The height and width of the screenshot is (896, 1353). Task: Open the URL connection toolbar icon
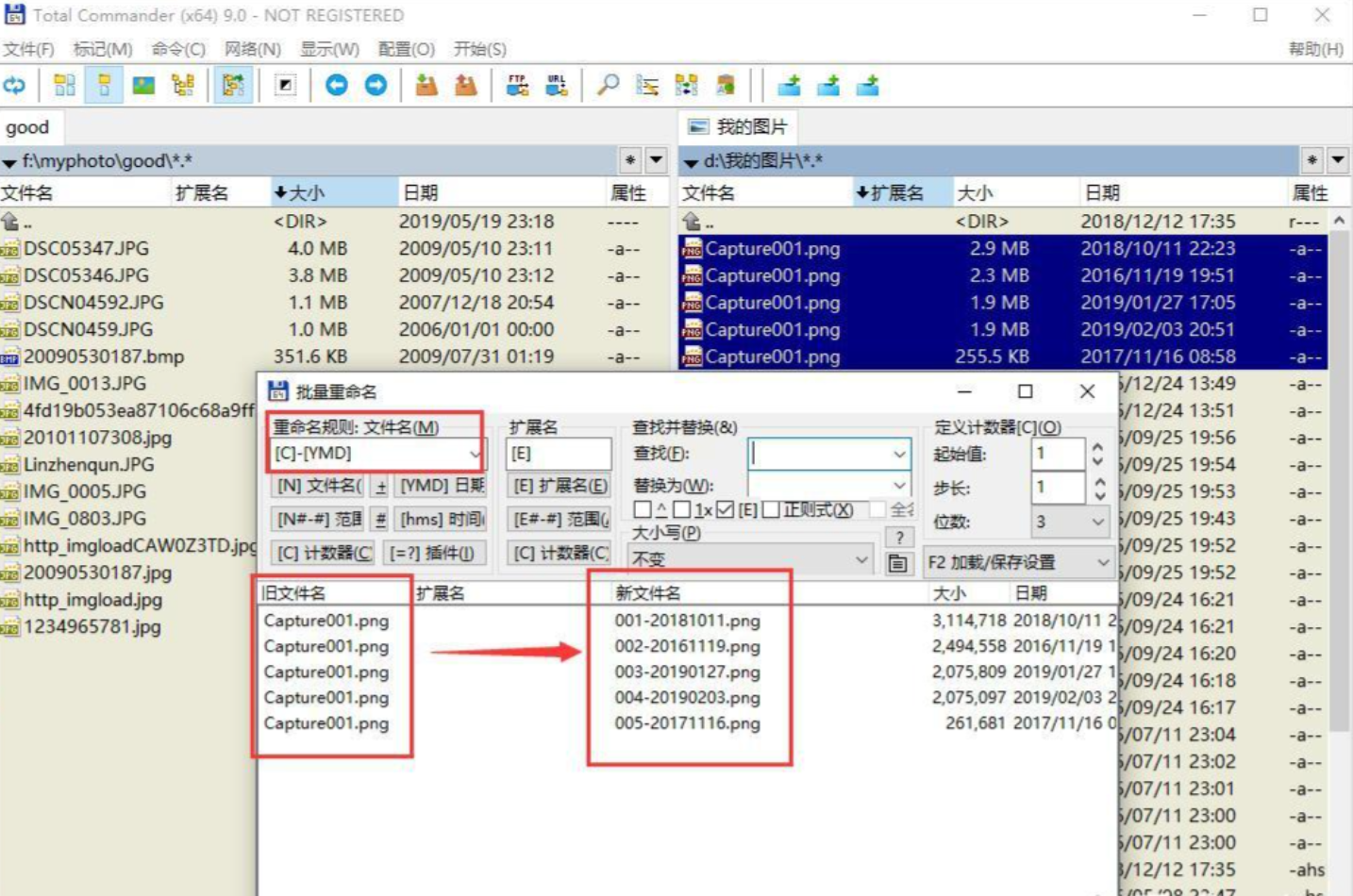[x=557, y=86]
